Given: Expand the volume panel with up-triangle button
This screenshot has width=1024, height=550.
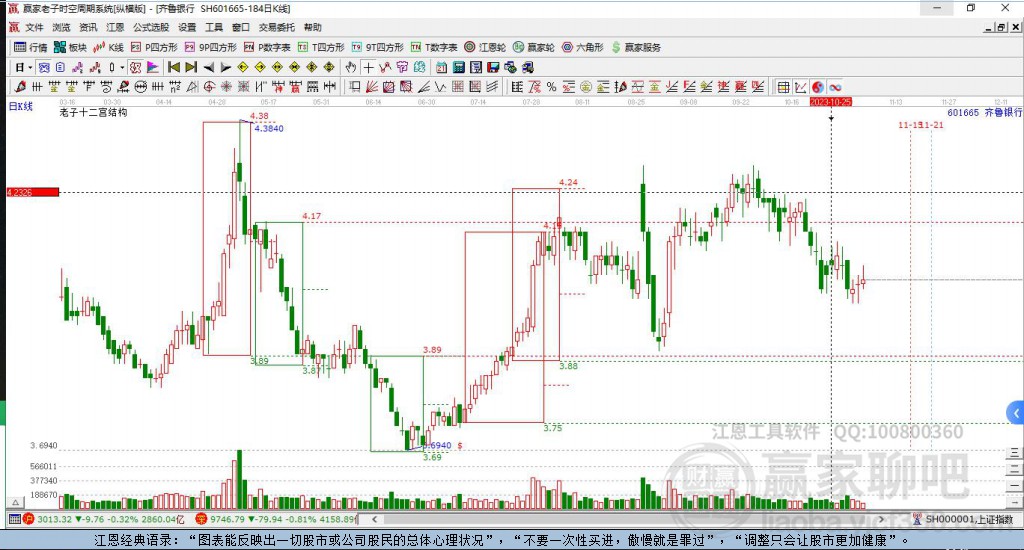Looking at the screenshot, I should (15, 502).
